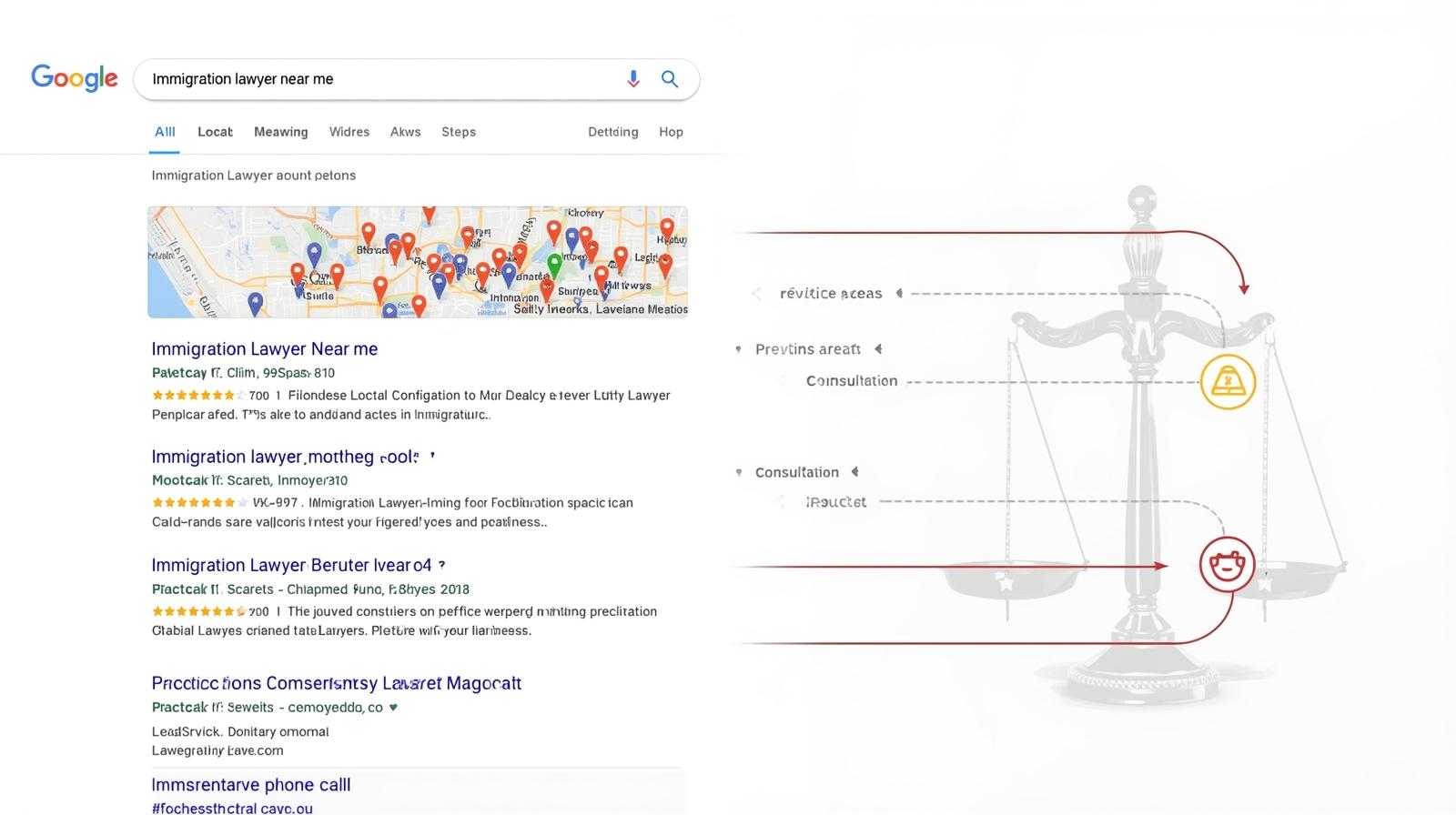Viewport: 1456px width, 815px height.
Task: Click the red circular face icon
Action: 1227,565
